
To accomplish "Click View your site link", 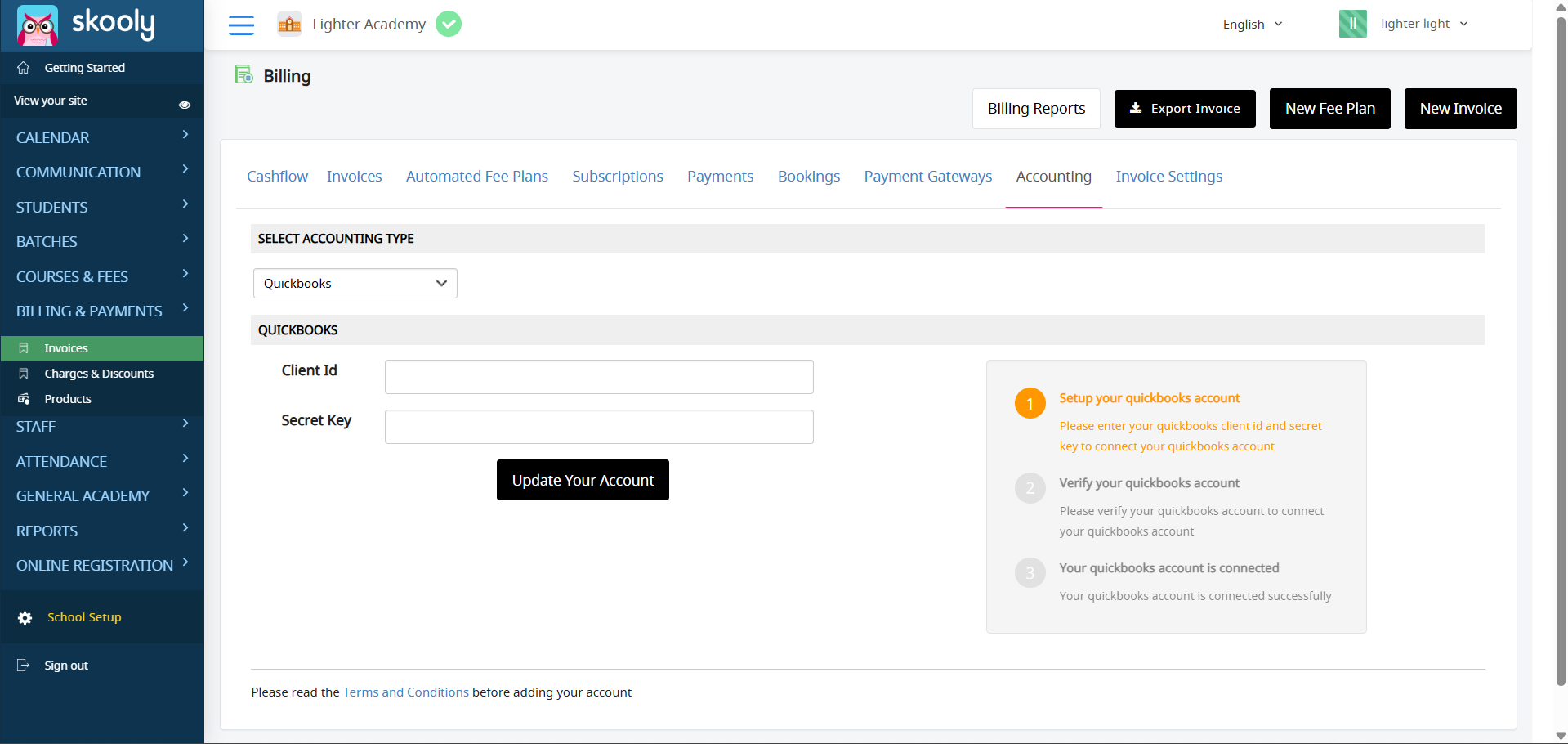I will pos(51,101).
